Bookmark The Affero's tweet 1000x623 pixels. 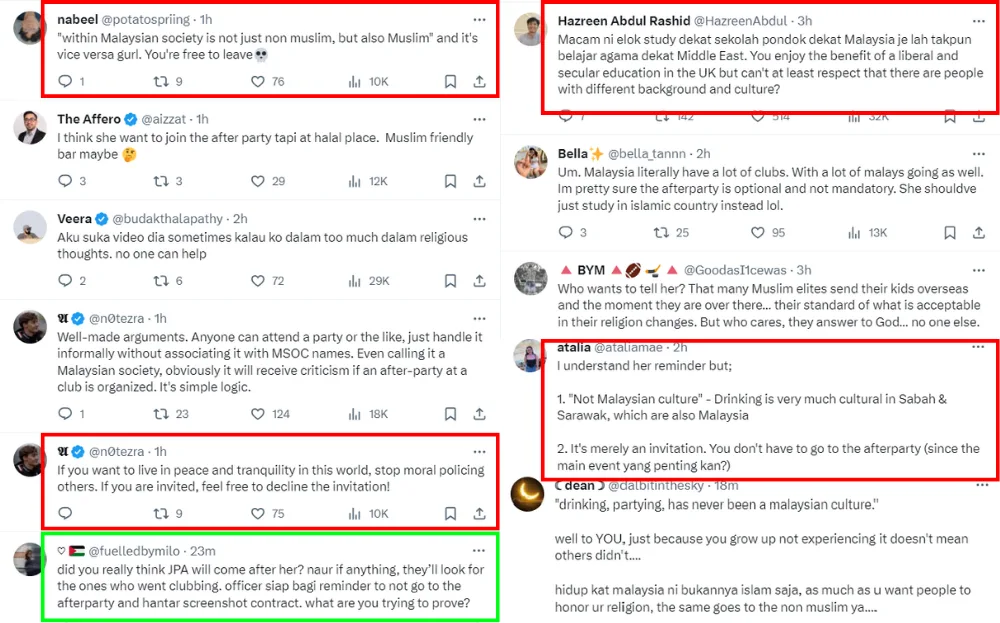pyautogui.click(x=450, y=181)
